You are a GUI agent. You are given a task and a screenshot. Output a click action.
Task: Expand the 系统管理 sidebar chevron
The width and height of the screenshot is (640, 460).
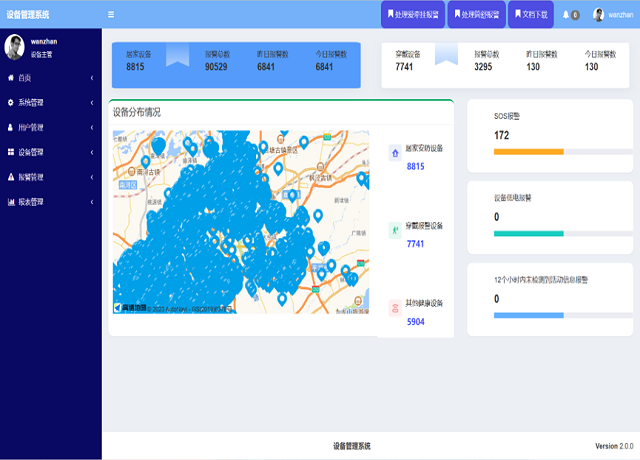[92, 102]
